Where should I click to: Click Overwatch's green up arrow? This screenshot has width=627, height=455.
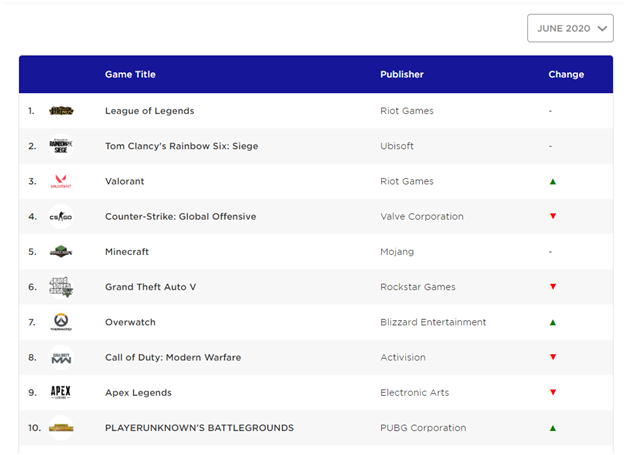point(553,322)
